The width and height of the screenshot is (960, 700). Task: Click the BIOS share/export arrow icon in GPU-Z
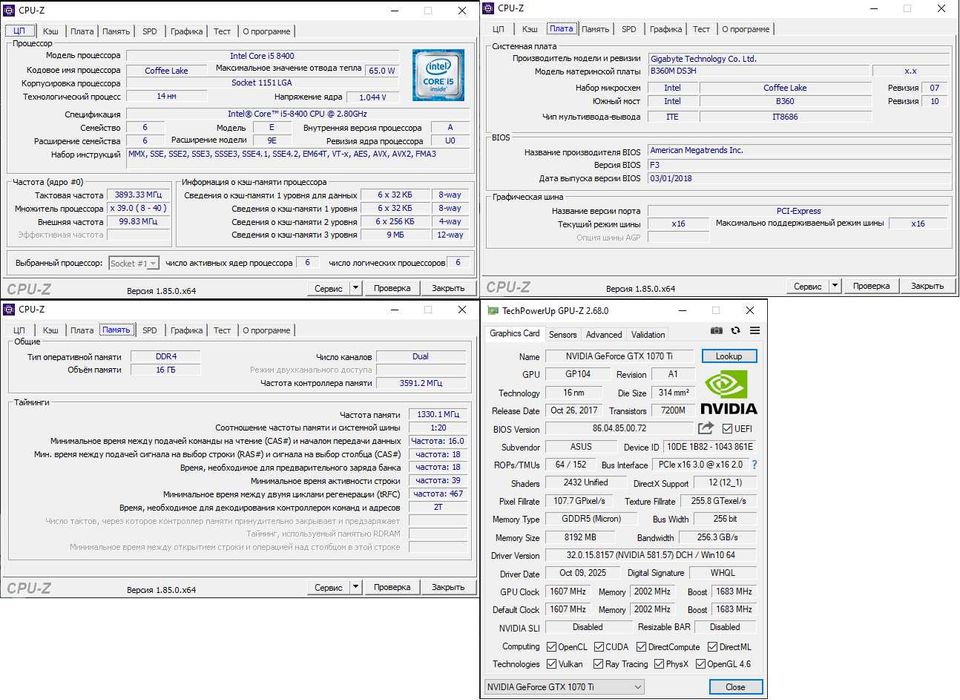706,428
